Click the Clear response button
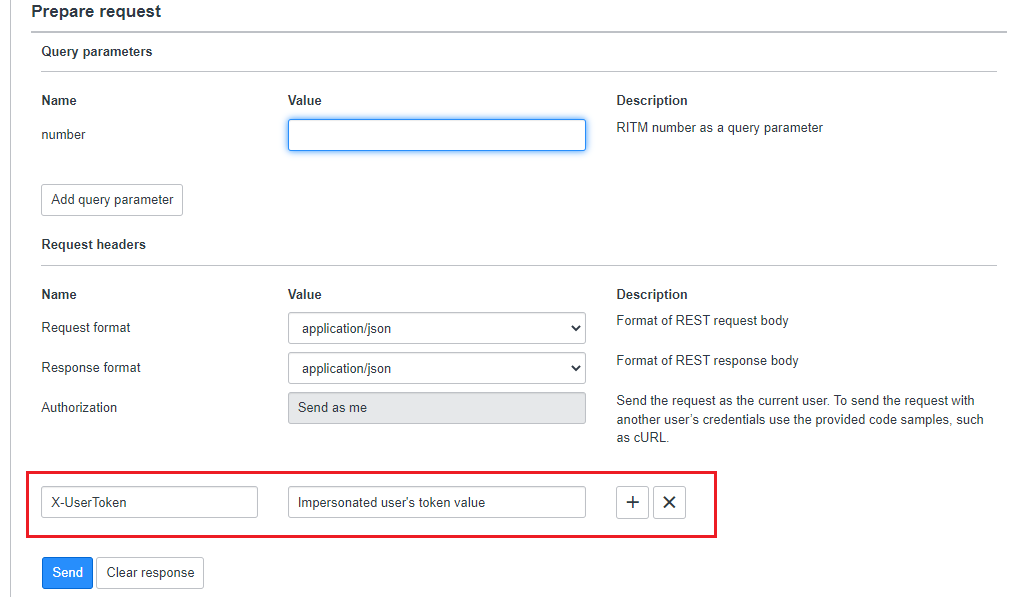 [x=150, y=573]
